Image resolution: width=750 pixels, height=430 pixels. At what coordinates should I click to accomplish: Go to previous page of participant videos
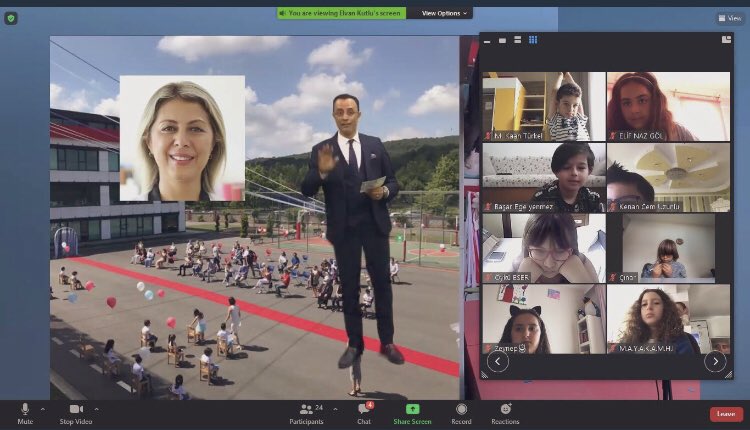pyautogui.click(x=497, y=362)
